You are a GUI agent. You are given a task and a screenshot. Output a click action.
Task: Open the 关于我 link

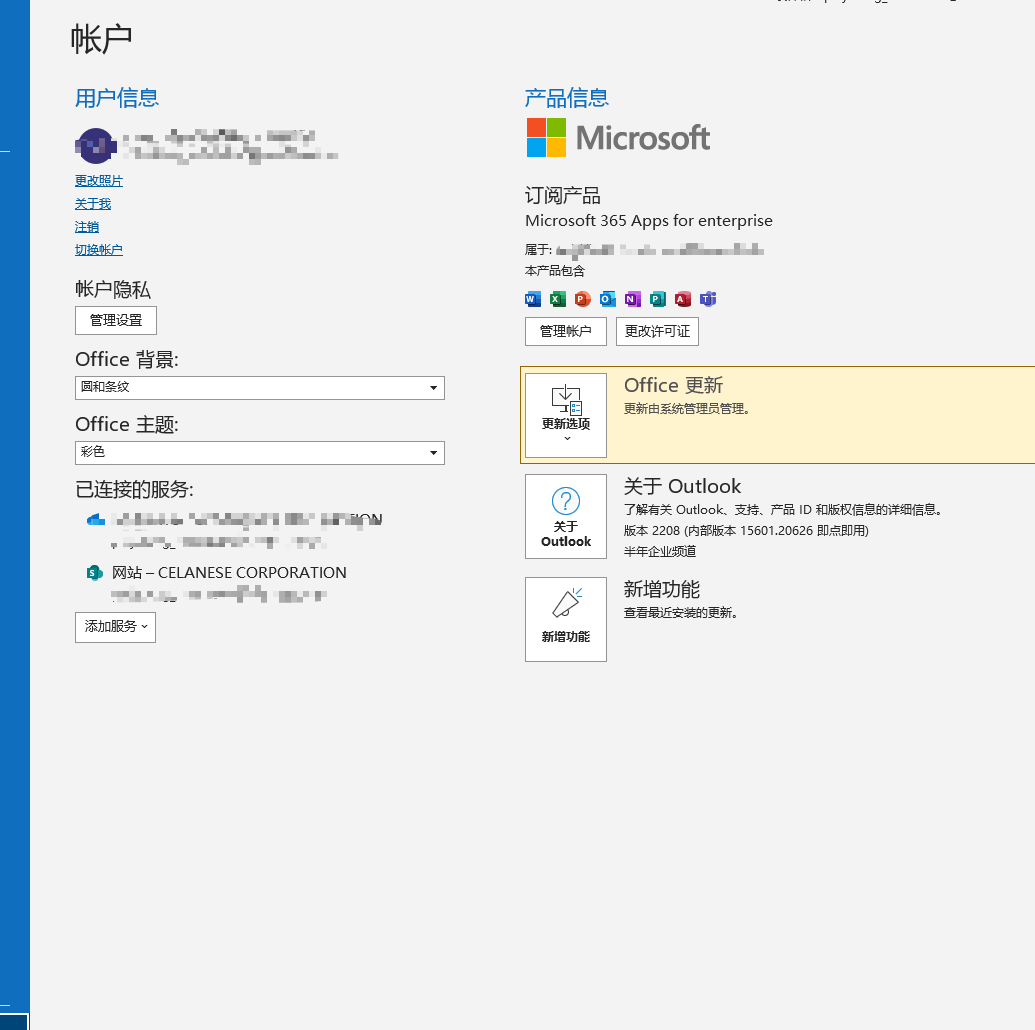click(93, 203)
